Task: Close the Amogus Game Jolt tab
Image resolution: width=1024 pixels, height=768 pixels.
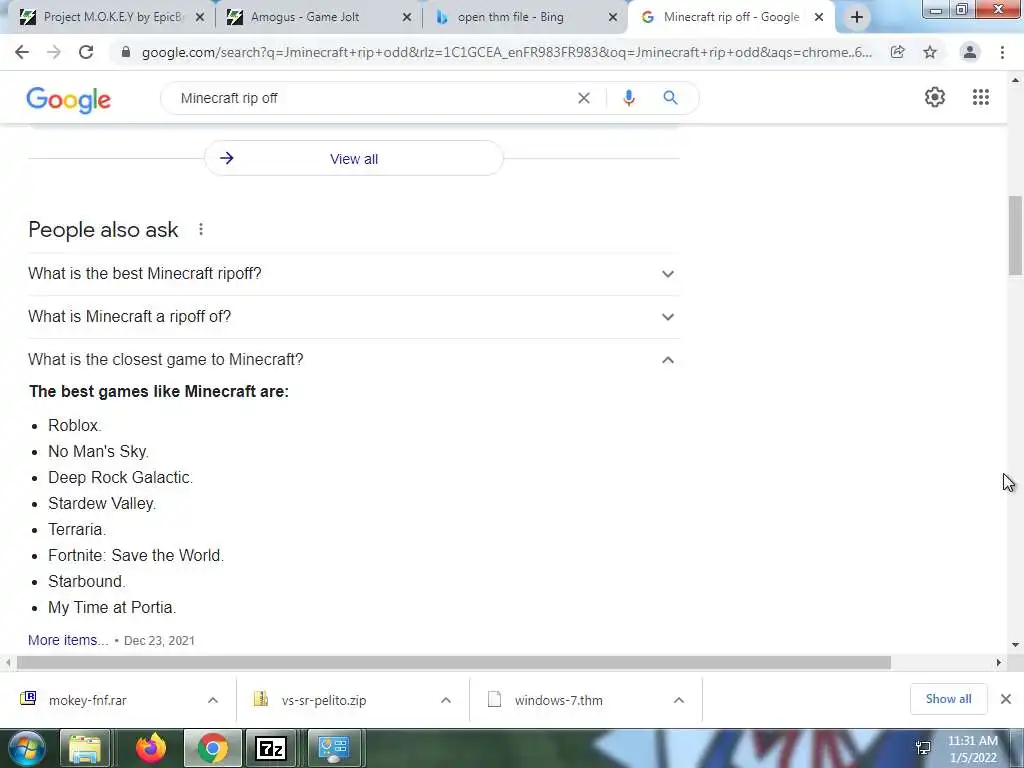Action: click(x=407, y=17)
